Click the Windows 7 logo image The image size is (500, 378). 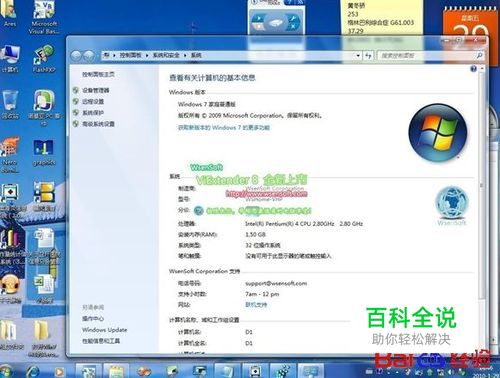pyautogui.click(x=438, y=133)
